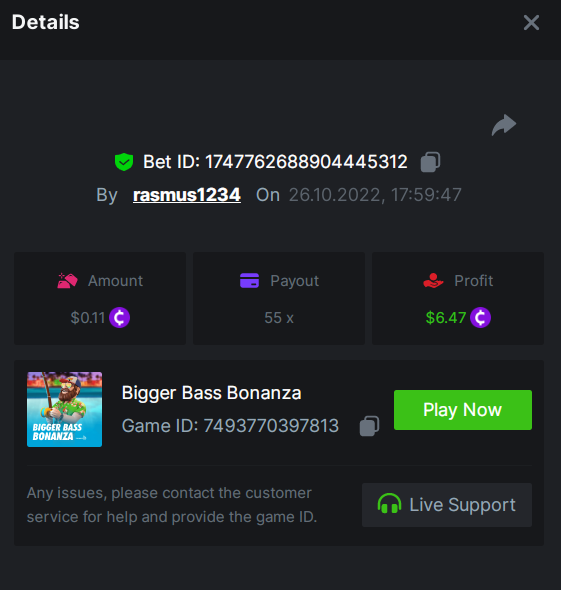The height and width of the screenshot is (590, 561).
Task: Click the green headset icon
Action: (x=389, y=504)
